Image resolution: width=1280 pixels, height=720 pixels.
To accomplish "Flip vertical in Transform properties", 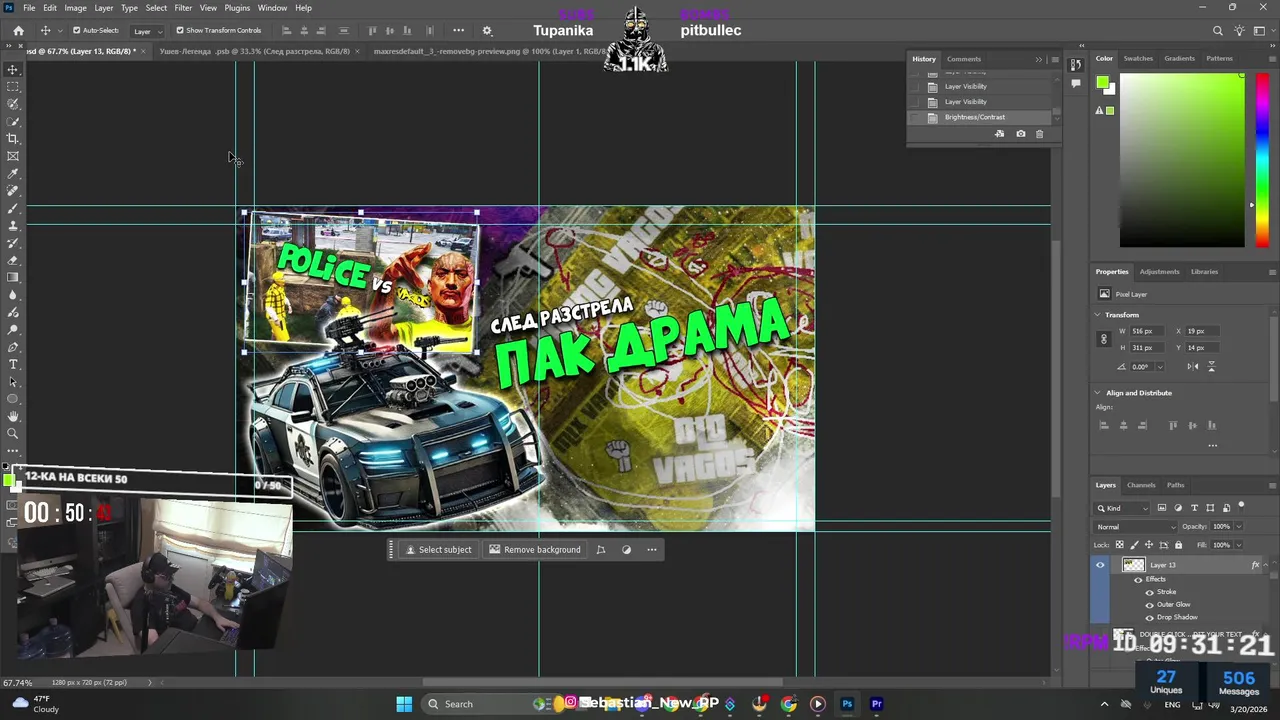I will click(1212, 367).
